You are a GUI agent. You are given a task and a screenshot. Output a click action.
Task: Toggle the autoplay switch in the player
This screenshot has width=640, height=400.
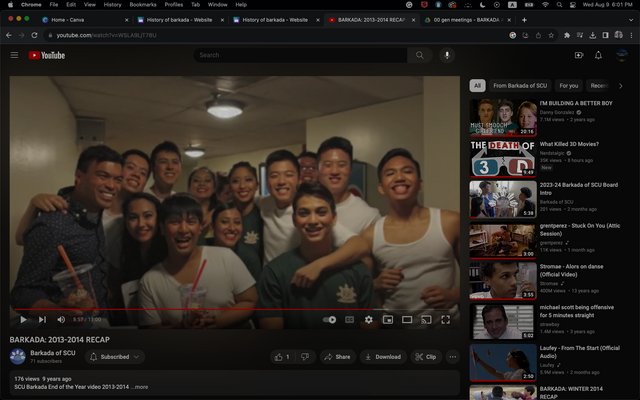click(330, 319)
